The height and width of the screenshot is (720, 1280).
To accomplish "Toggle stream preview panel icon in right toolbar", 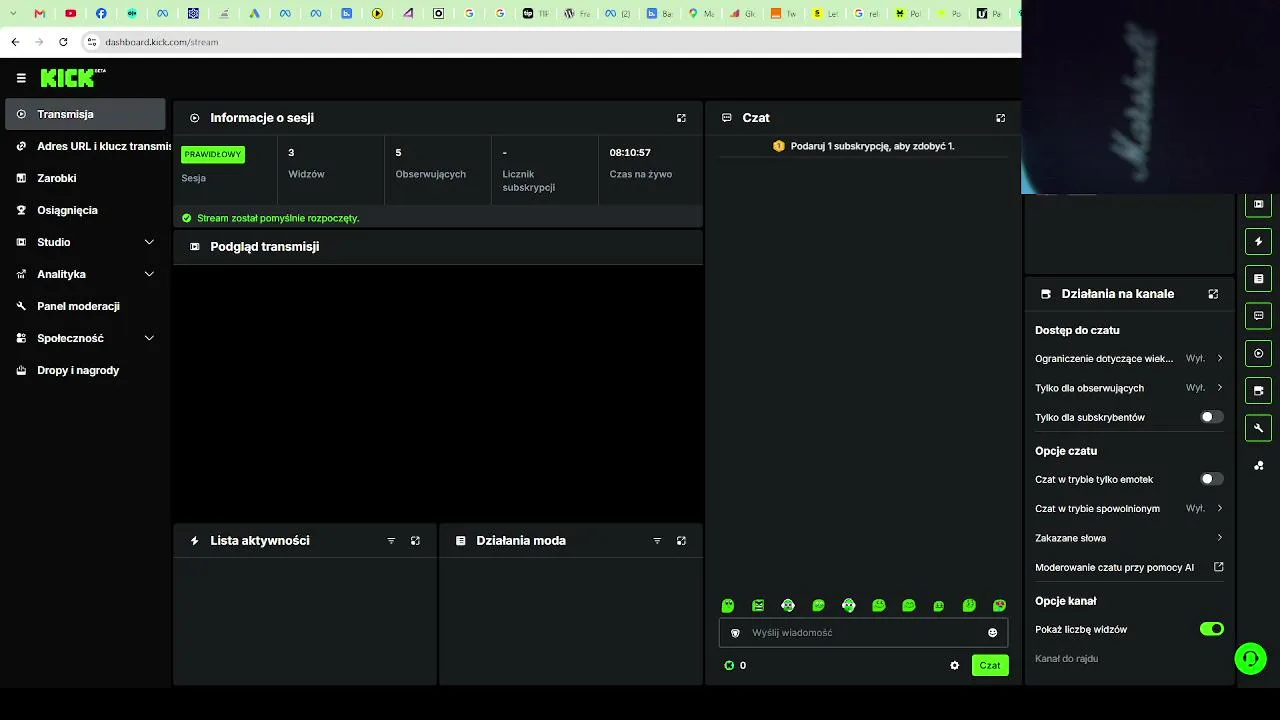I will (1258, 204).
